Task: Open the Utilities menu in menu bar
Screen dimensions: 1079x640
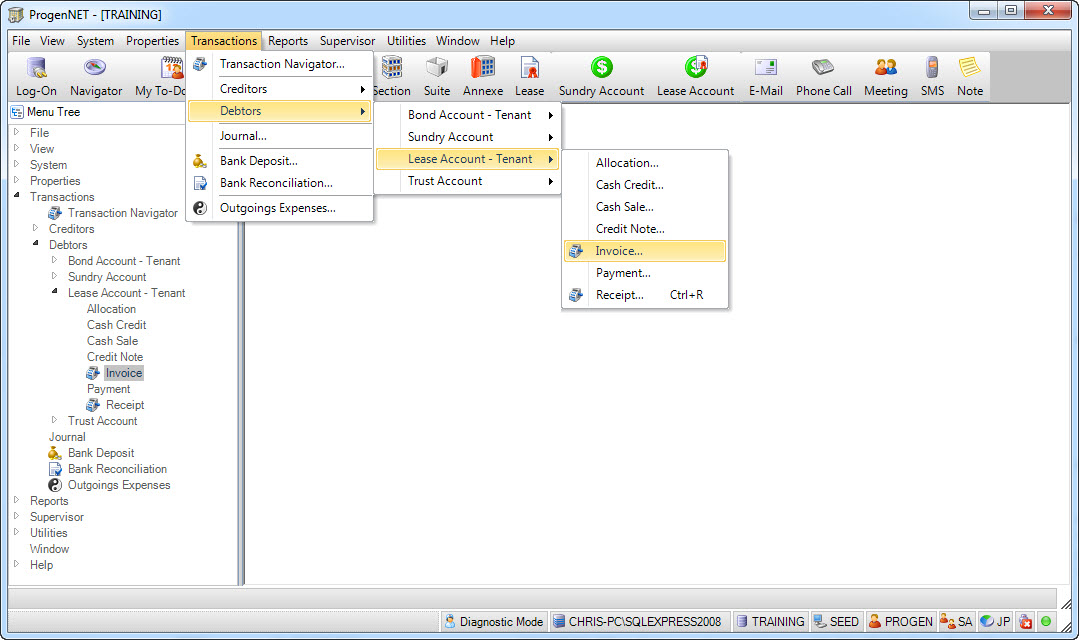Action: [x=406, y=41]
